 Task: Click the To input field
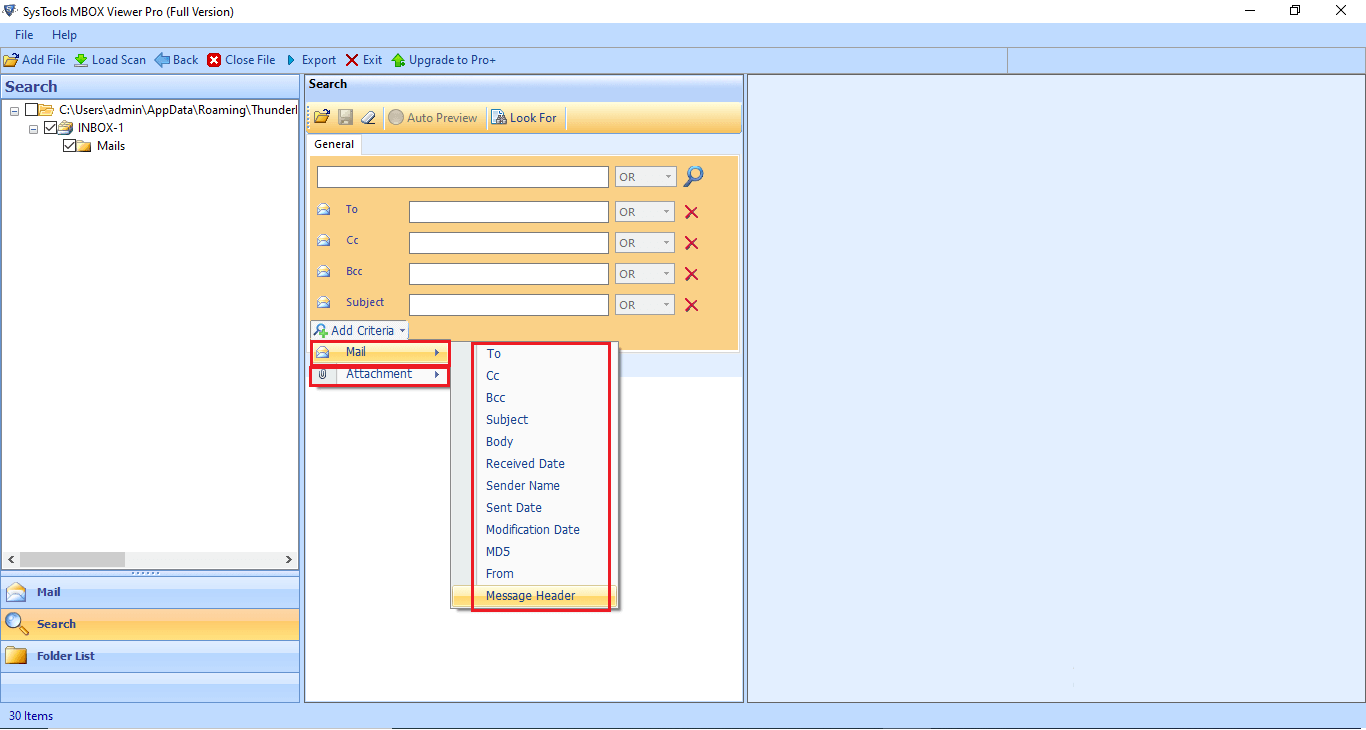(x=509, y=212)
